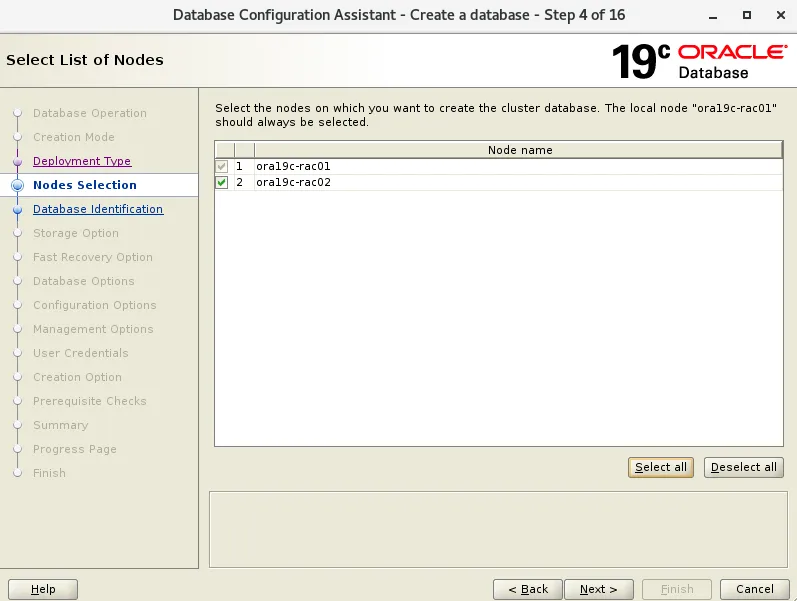The height and width of the screenshot is (601, 797).
Task: Click Fast Recovery Option step label
Action: click(93, 257)
